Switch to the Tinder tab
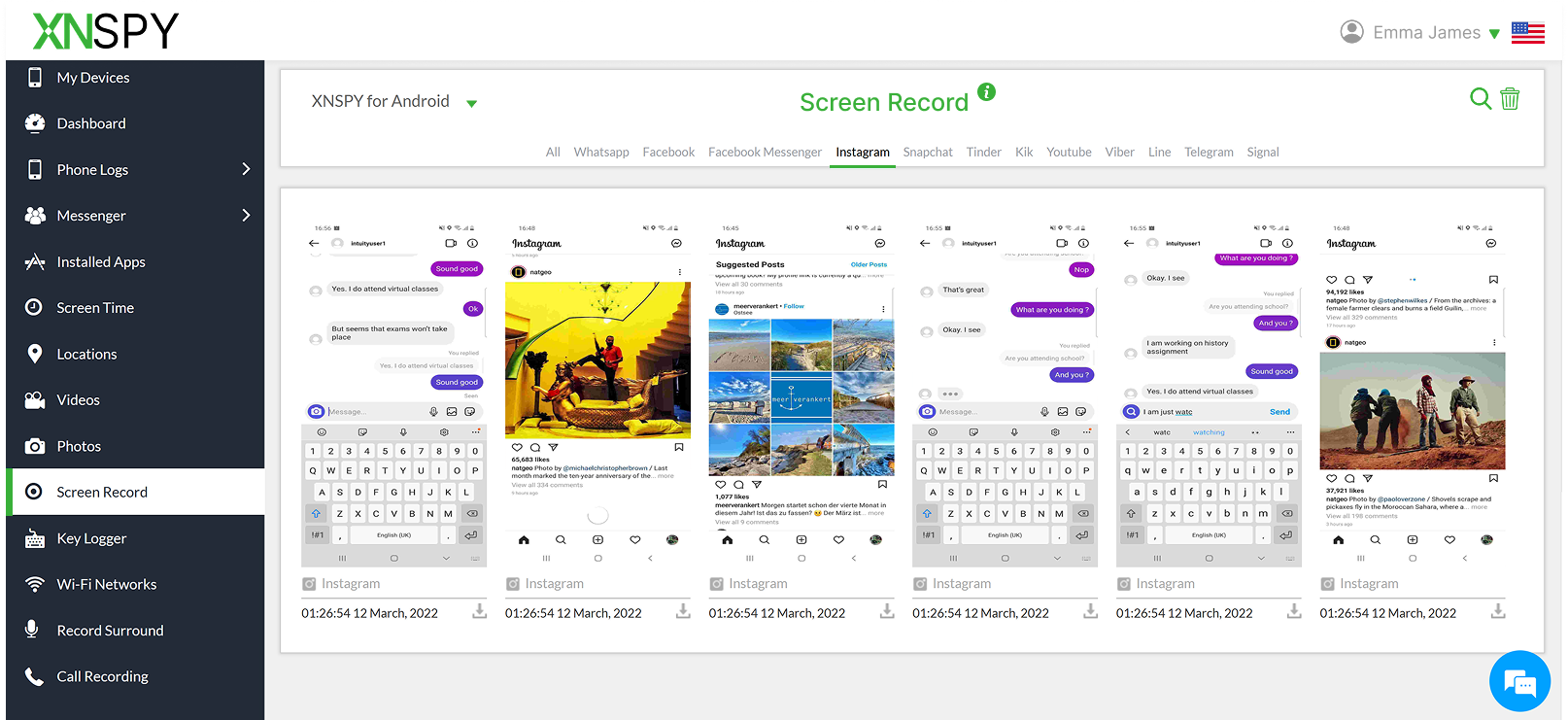 pos(983,153)
